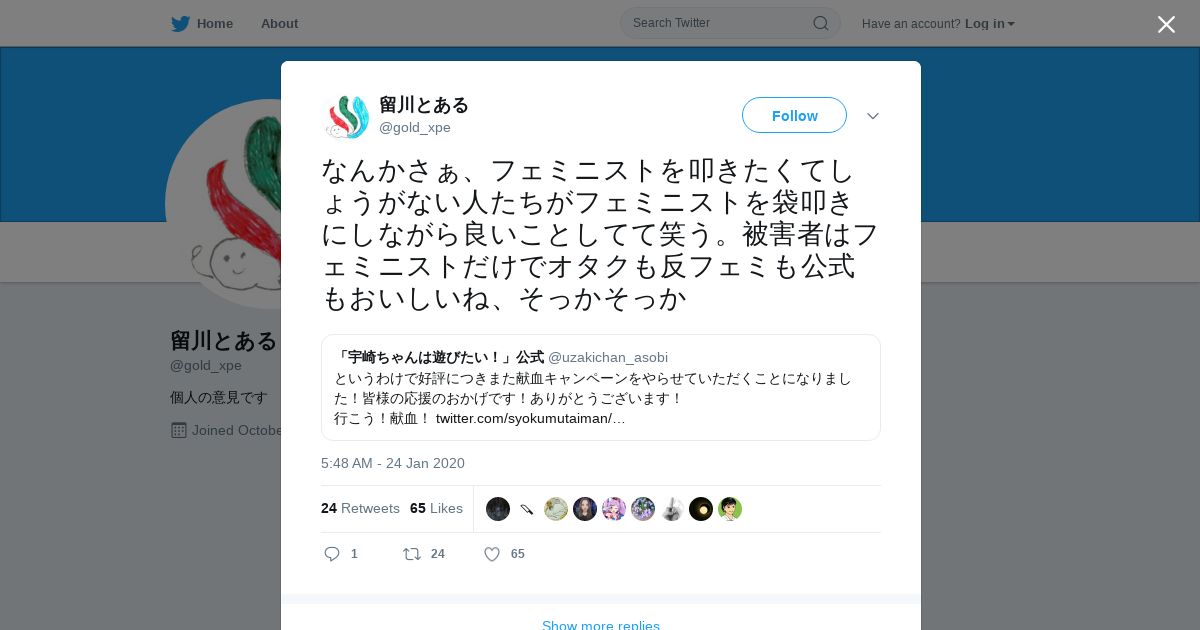This screenshot has width=1200, height=630.
Task: Follow the gold_xpe account
Action: [x=794, y=116]
